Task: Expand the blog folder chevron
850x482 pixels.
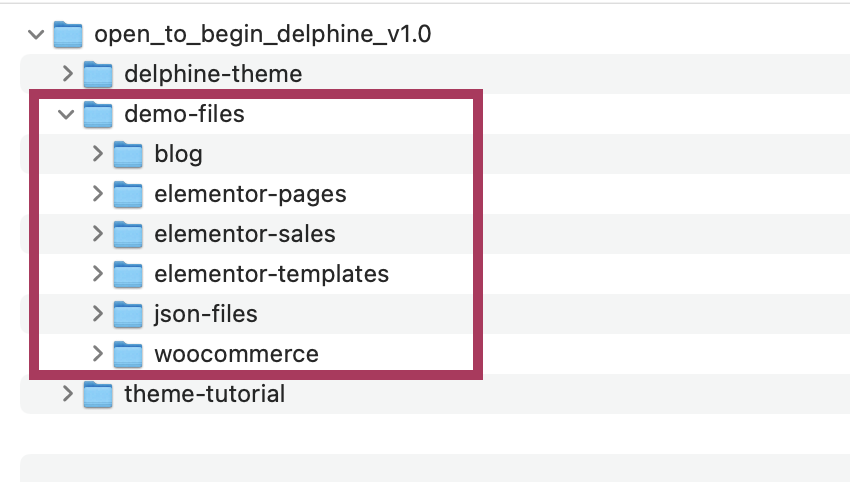Action: pos(97,154)
